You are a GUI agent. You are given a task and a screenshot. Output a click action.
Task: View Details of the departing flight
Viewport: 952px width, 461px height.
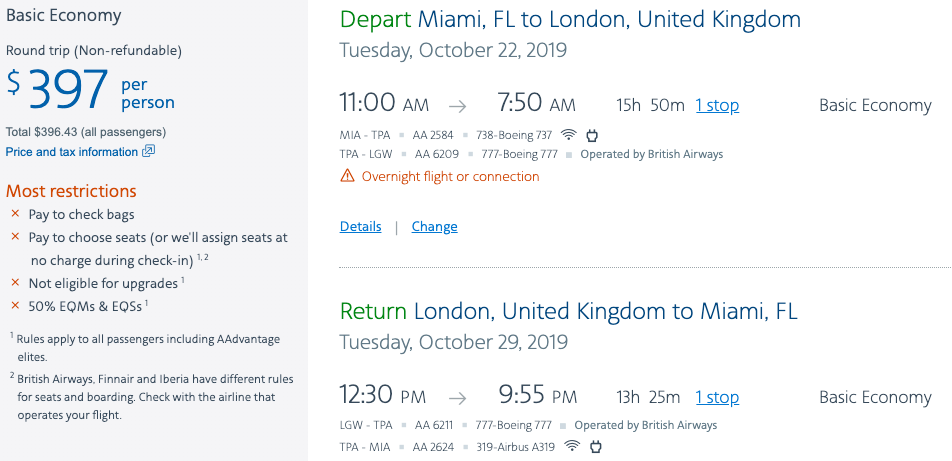(360, 227)
